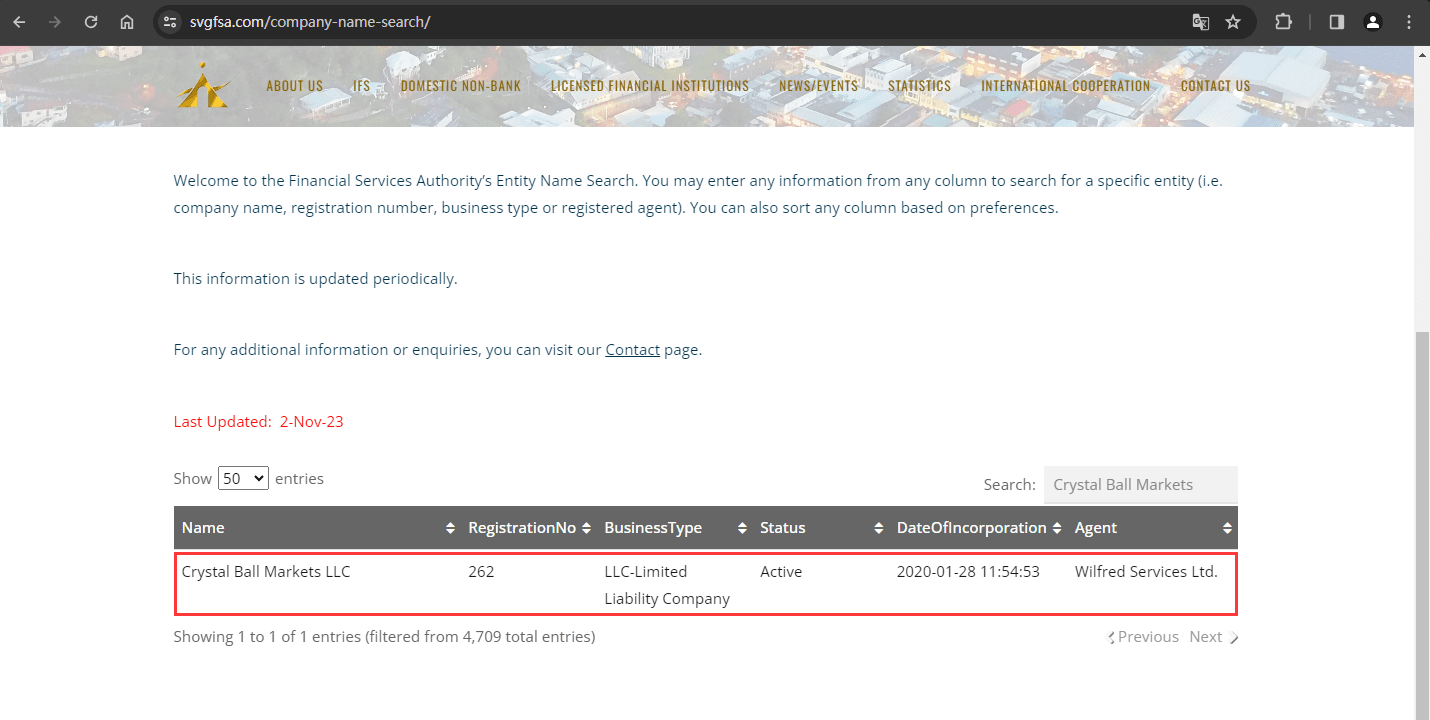Click LLC-Limited Liability Company cell

point(667,585)
